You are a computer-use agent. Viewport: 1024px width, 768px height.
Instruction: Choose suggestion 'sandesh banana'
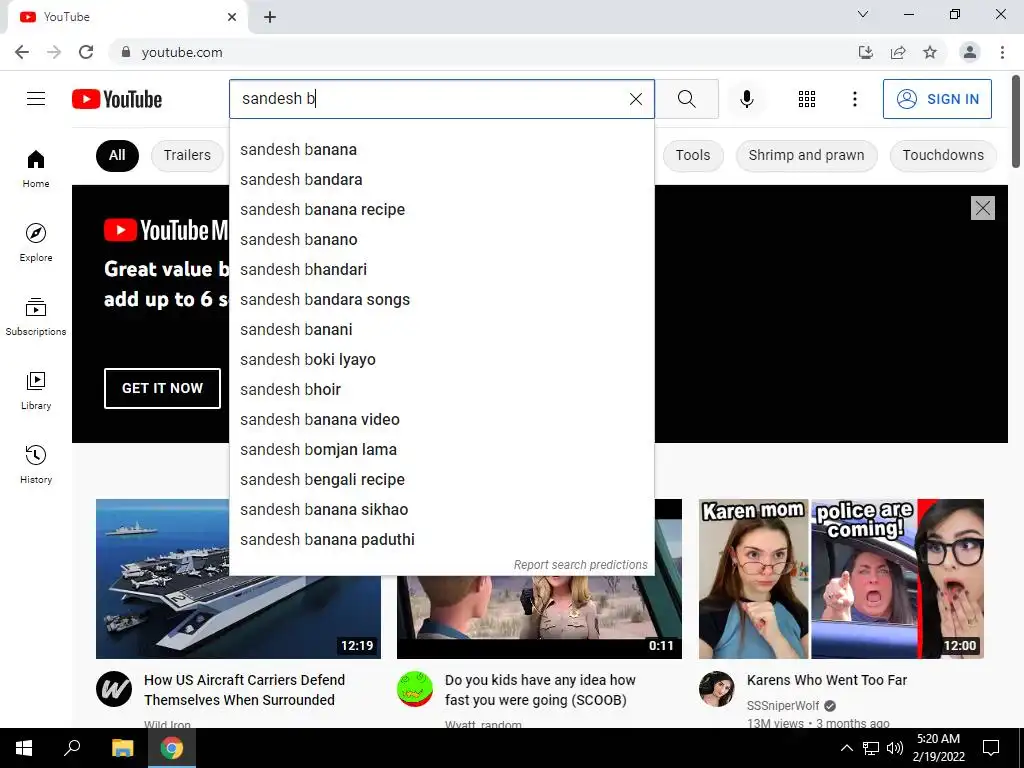coord(441,150)
